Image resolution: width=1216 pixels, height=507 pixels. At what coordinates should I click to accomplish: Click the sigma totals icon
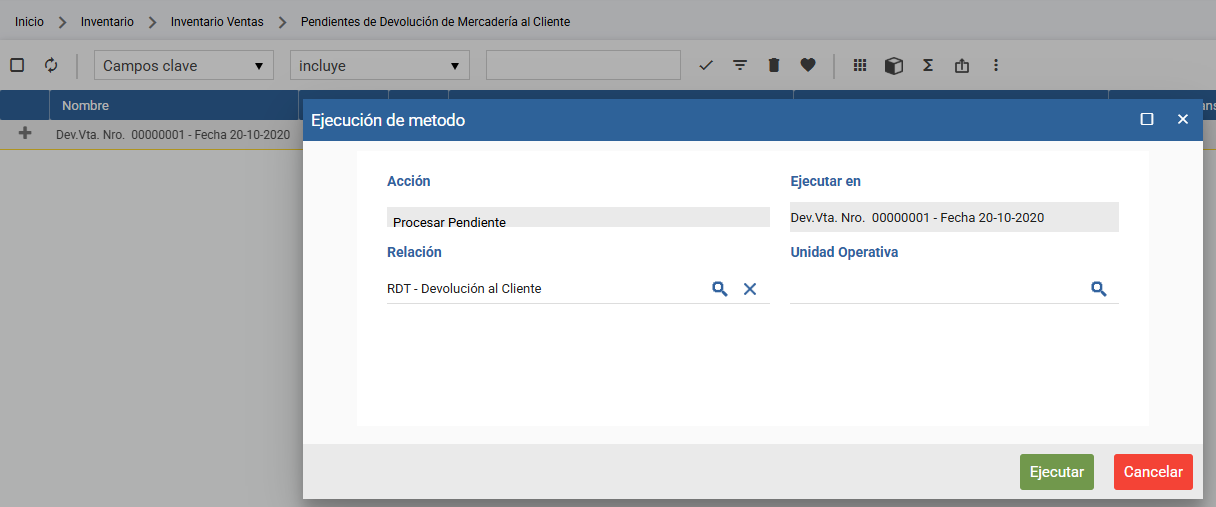(928, 65)
